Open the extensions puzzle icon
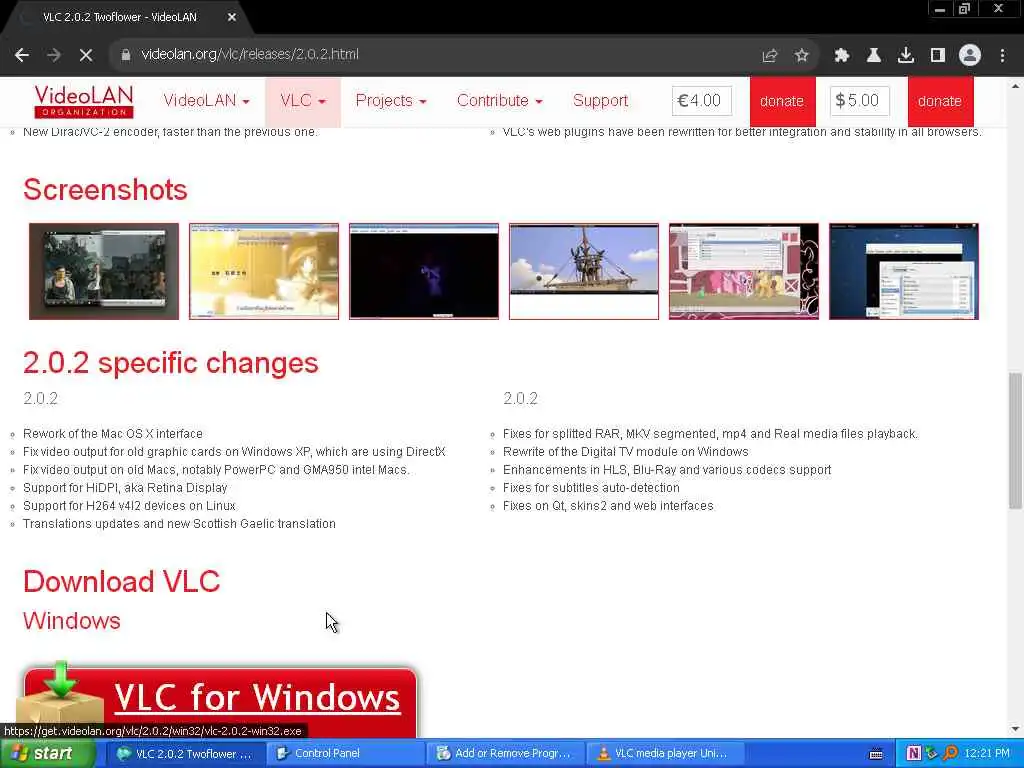Viewport: 1024px width, 768px height. 841,56
